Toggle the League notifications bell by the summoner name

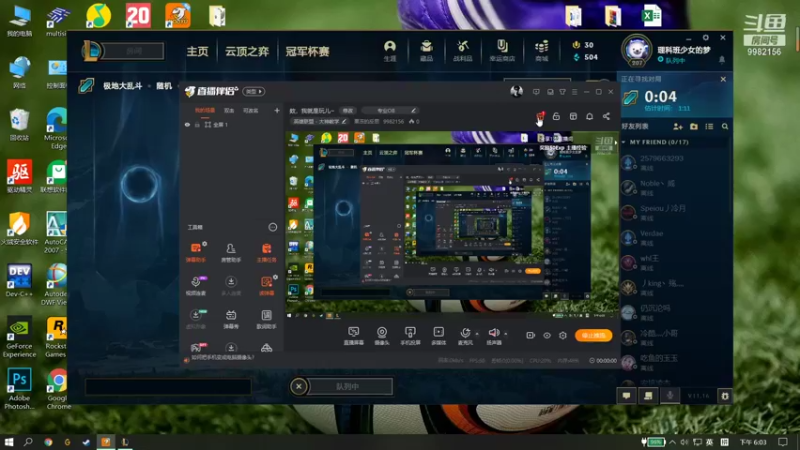pos(722,60)
